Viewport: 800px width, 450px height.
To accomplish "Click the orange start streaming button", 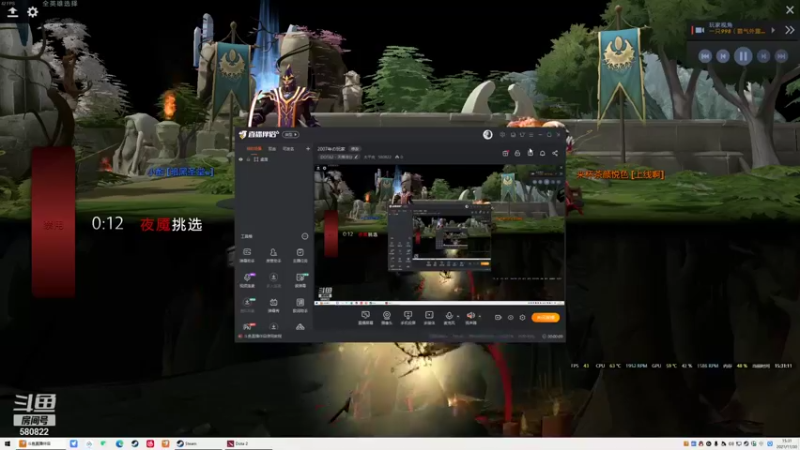I will [x=545, y=317].
